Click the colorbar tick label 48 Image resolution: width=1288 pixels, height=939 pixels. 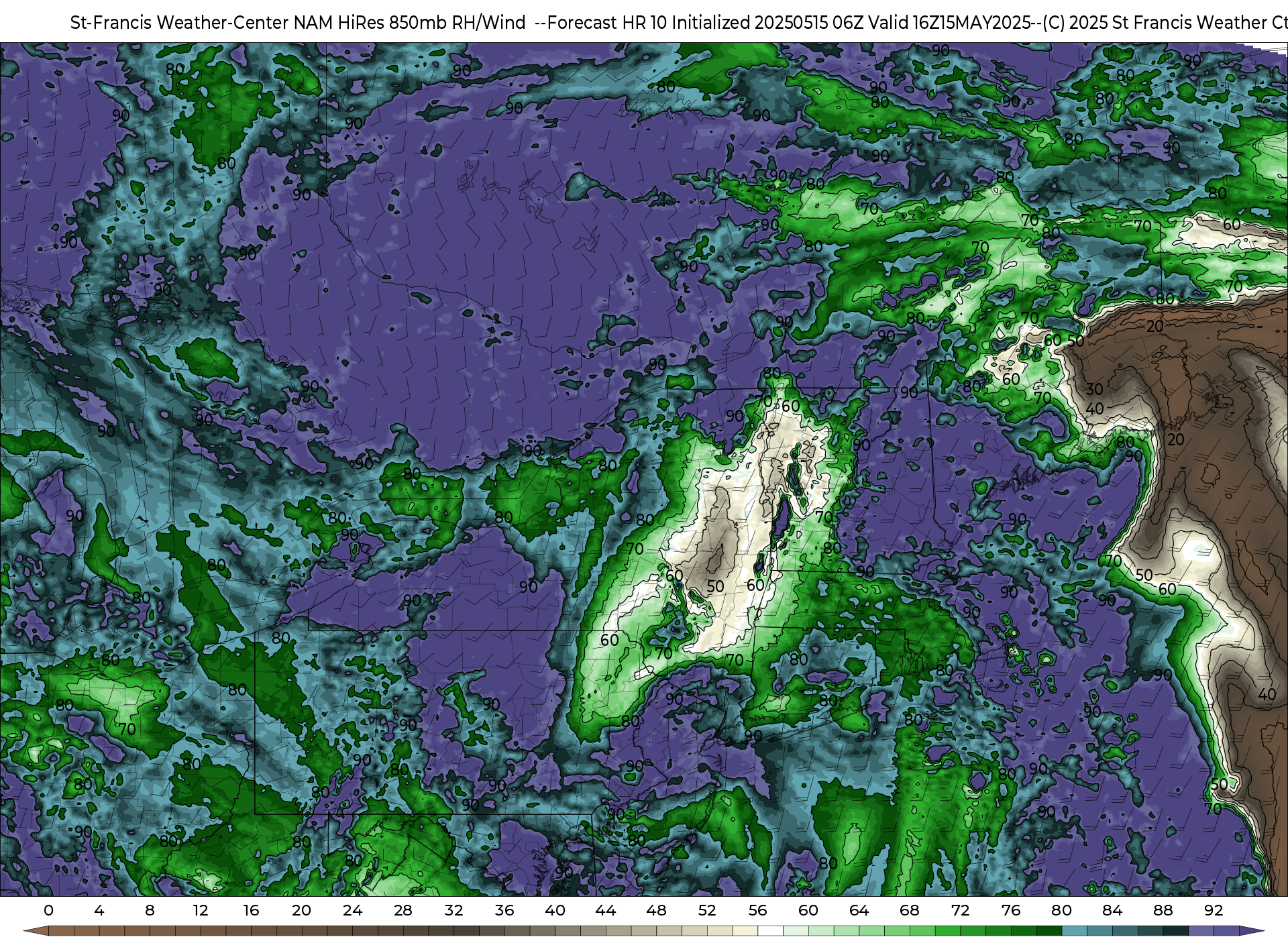tap(656, 910)
